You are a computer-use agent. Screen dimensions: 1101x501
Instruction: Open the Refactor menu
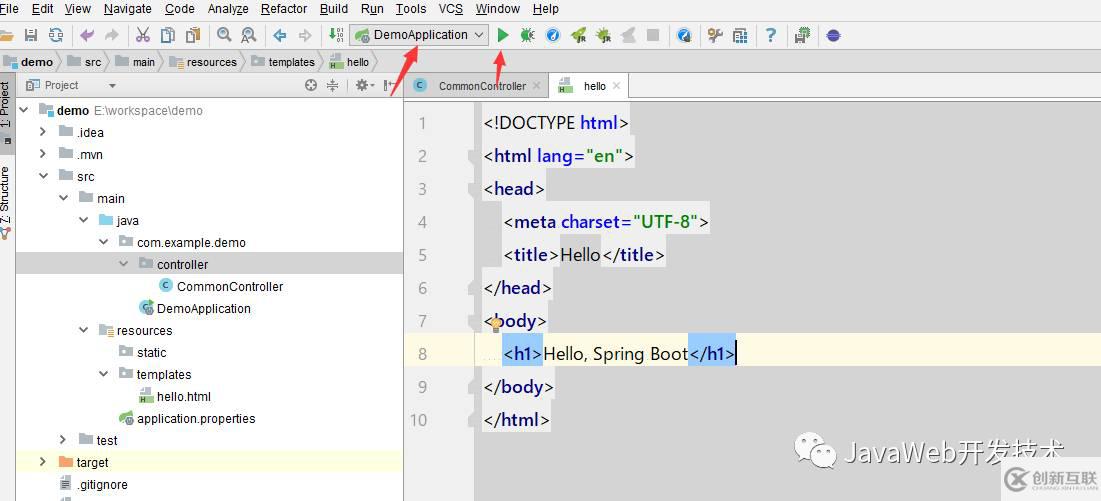tap(284, 9)
